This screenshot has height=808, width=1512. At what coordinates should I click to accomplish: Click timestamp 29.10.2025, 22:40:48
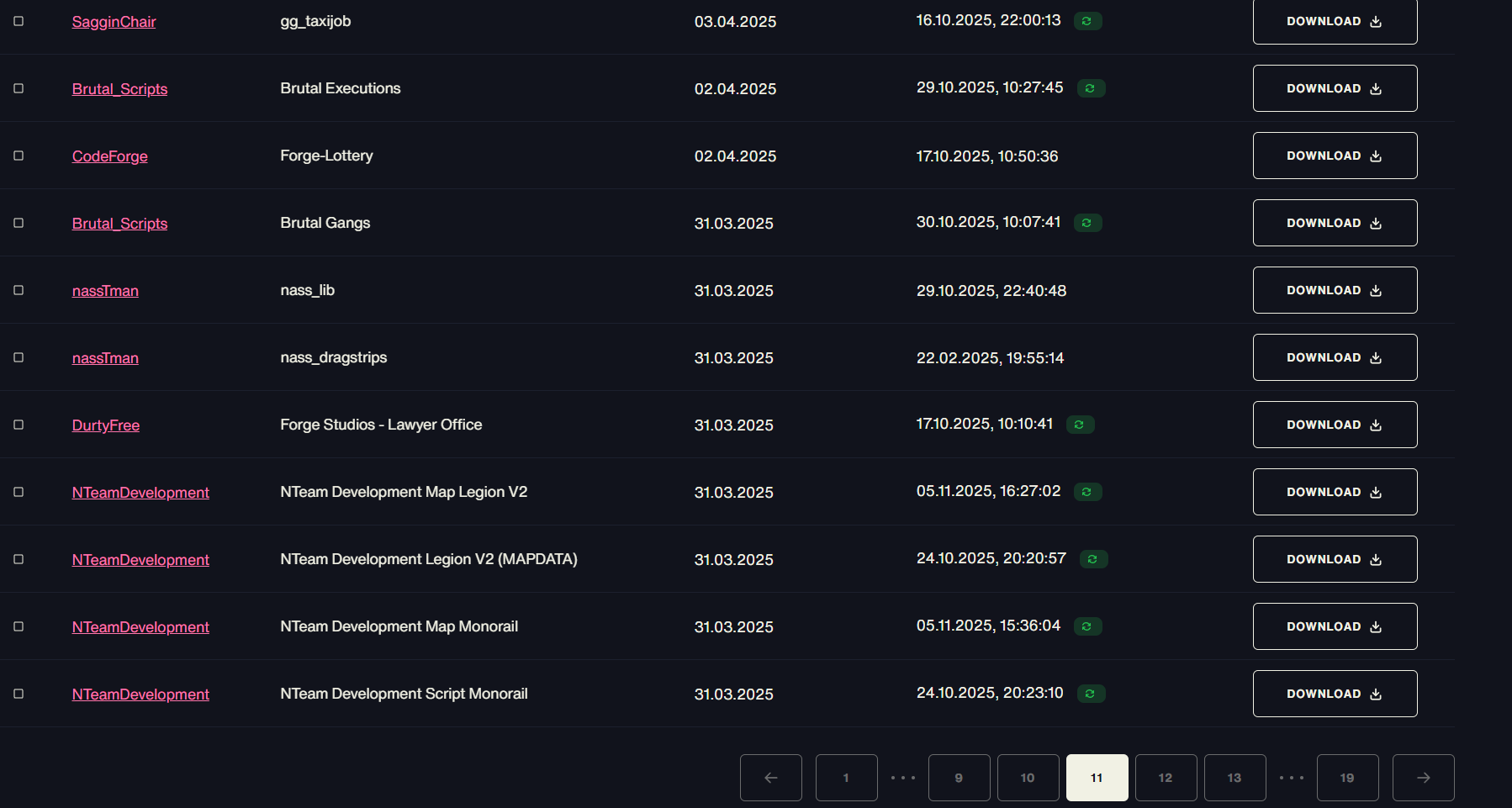pos(991,291)
